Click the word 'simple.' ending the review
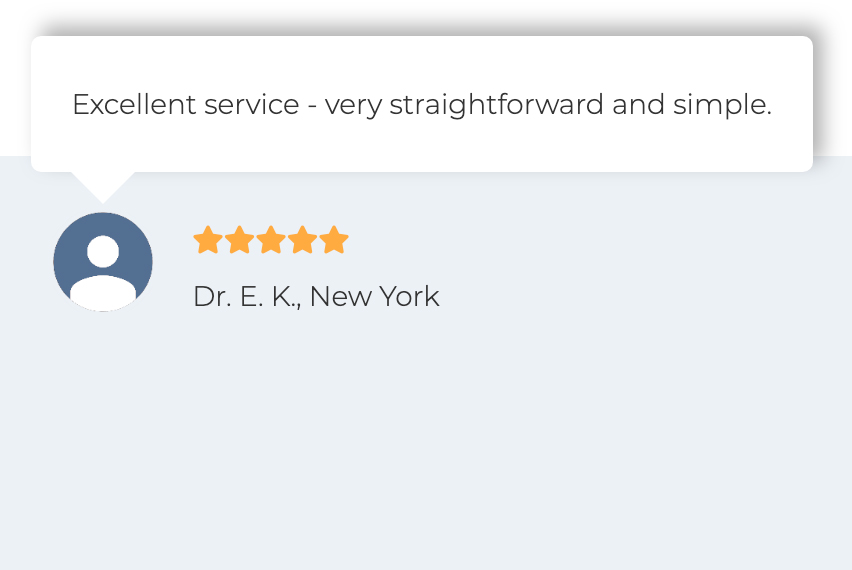The height and width of the screenshot is (570, 852). point(722,105)
